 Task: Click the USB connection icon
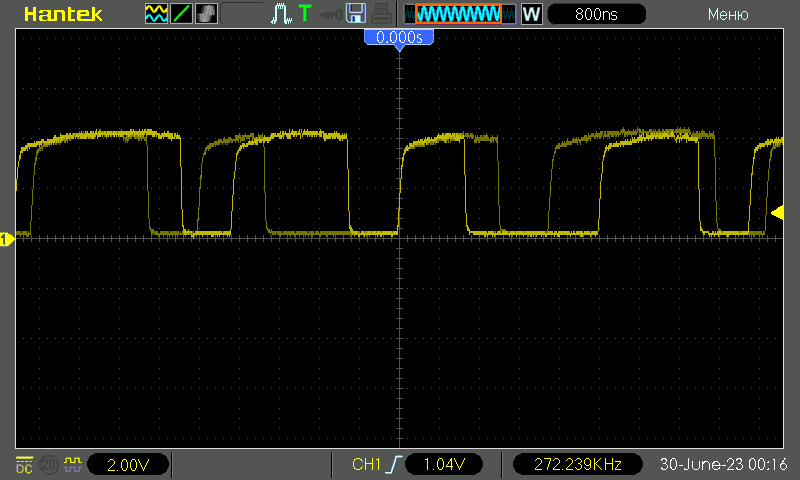click(x=329, y=15)
